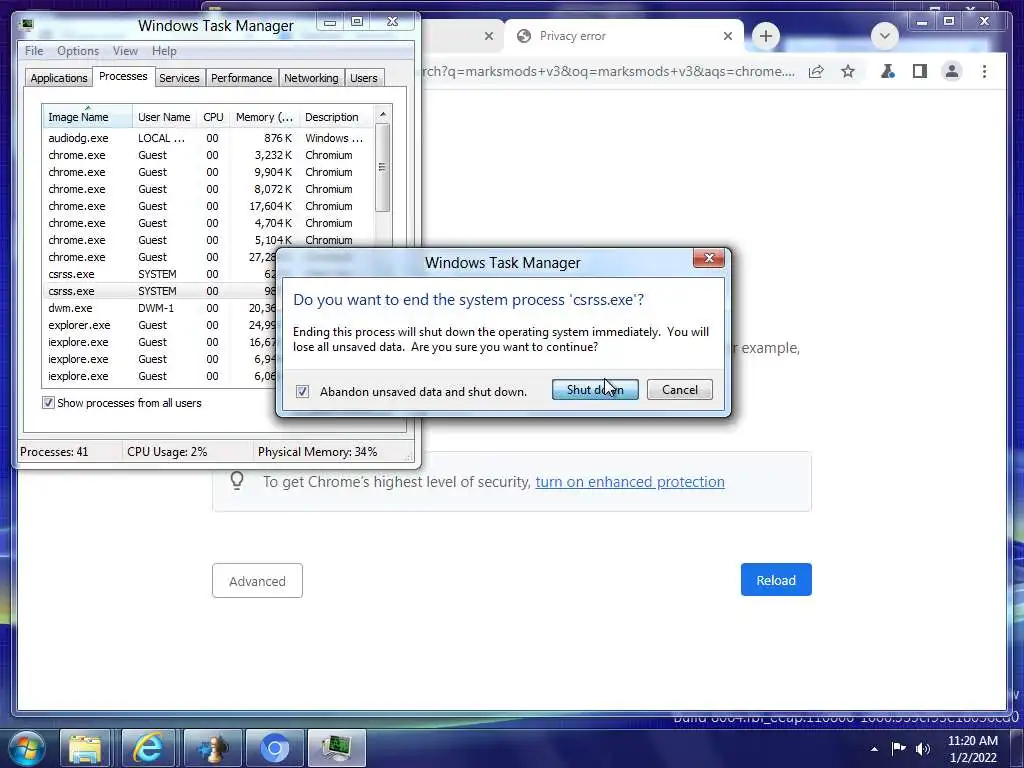Image resolution: width=1024 pixels, height=768 pixels.
Task: Click Shut down in the csrss.exe dialog
Action: tap(595, 390)
